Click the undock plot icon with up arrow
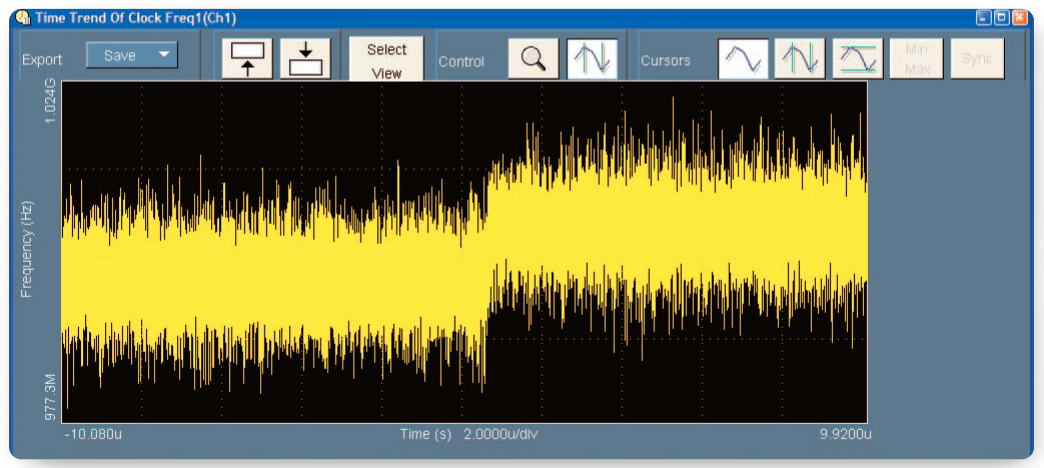 [246, 58]
